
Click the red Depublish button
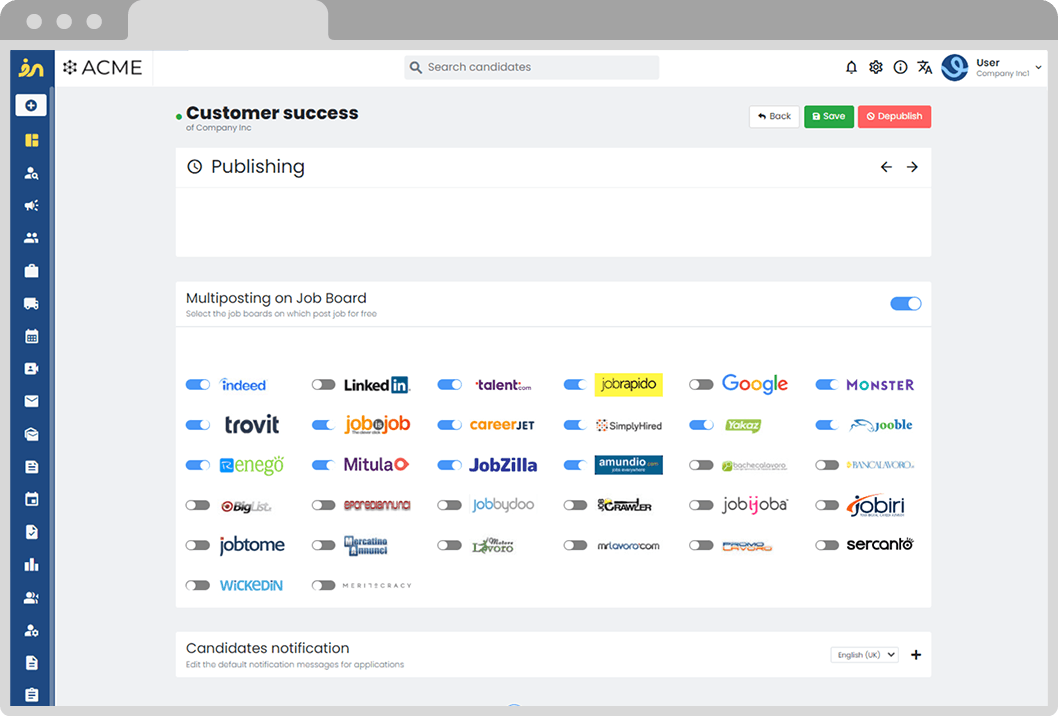(x=894, y=116)
